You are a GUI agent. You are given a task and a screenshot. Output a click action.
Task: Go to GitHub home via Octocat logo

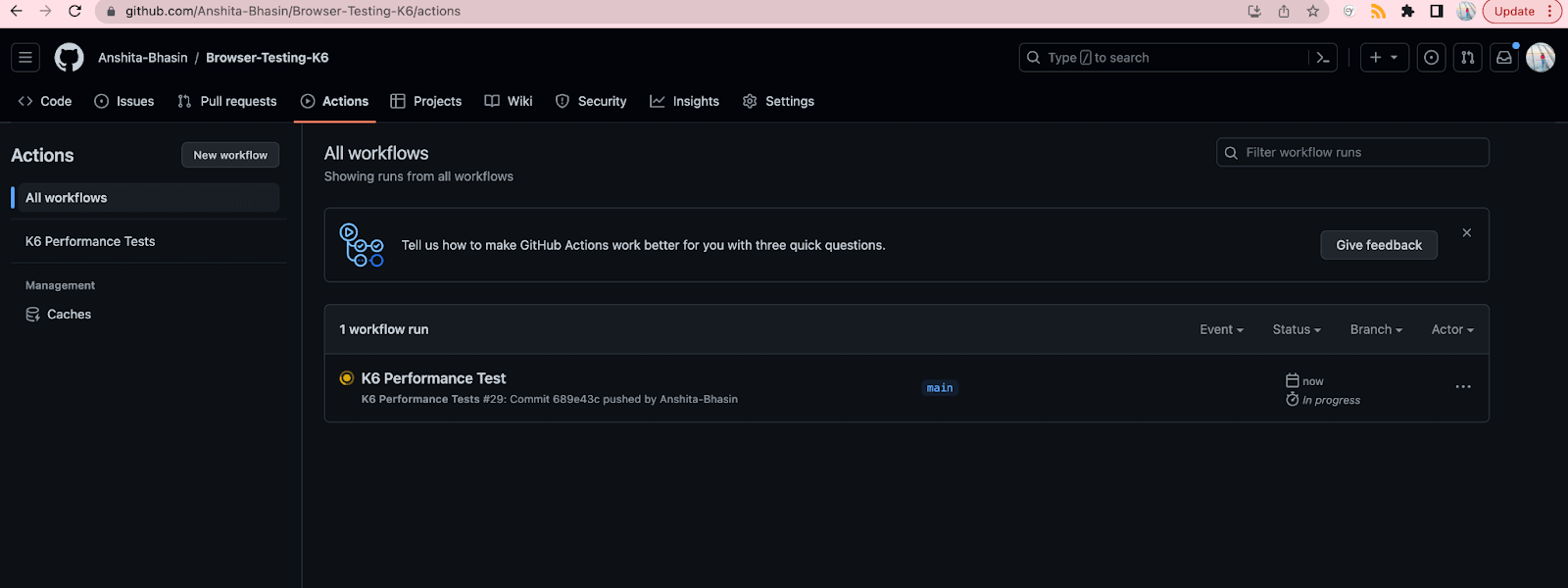[69, 58]
